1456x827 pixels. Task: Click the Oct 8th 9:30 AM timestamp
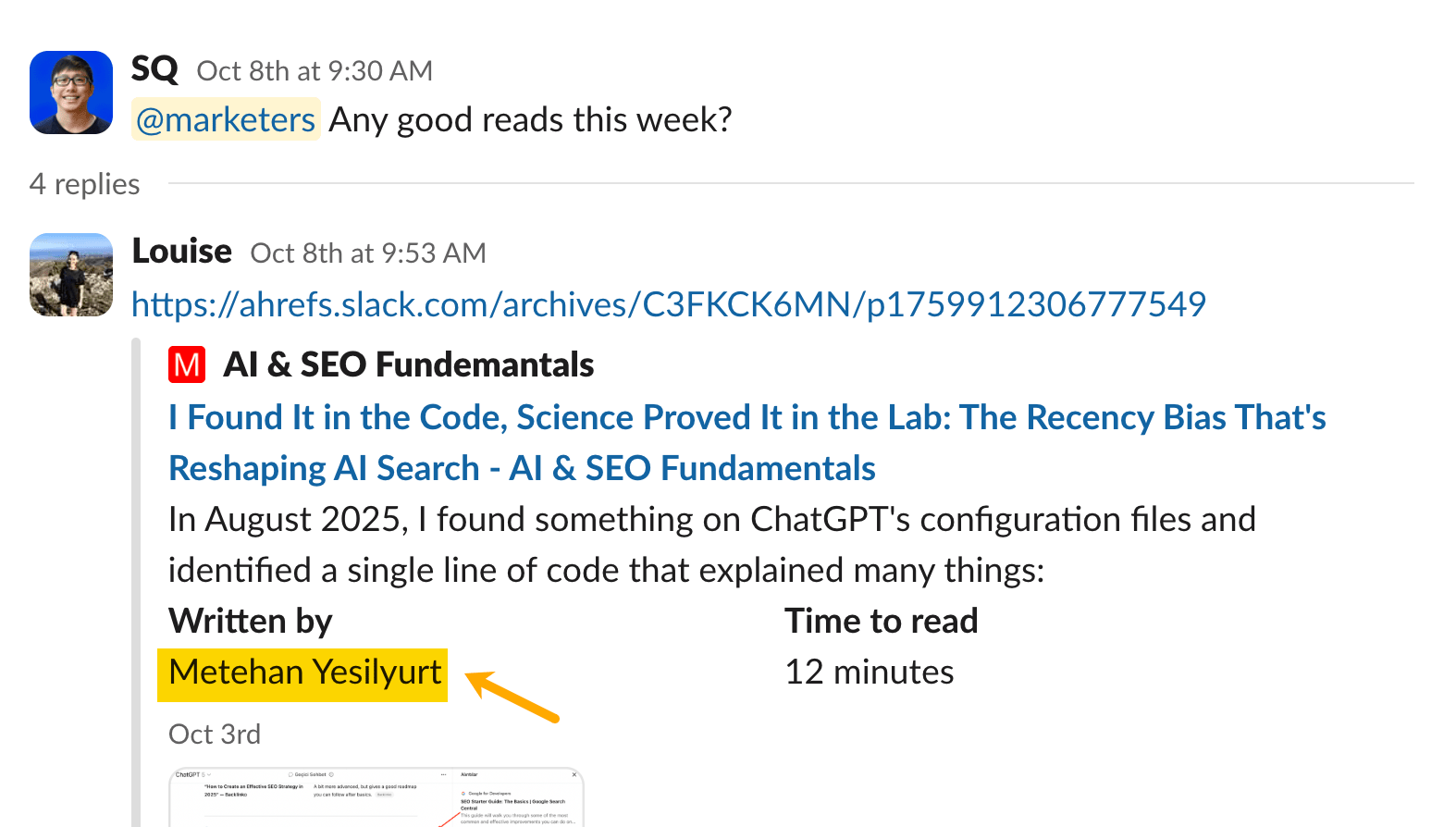pyautogui.click(x=315, y=71)
